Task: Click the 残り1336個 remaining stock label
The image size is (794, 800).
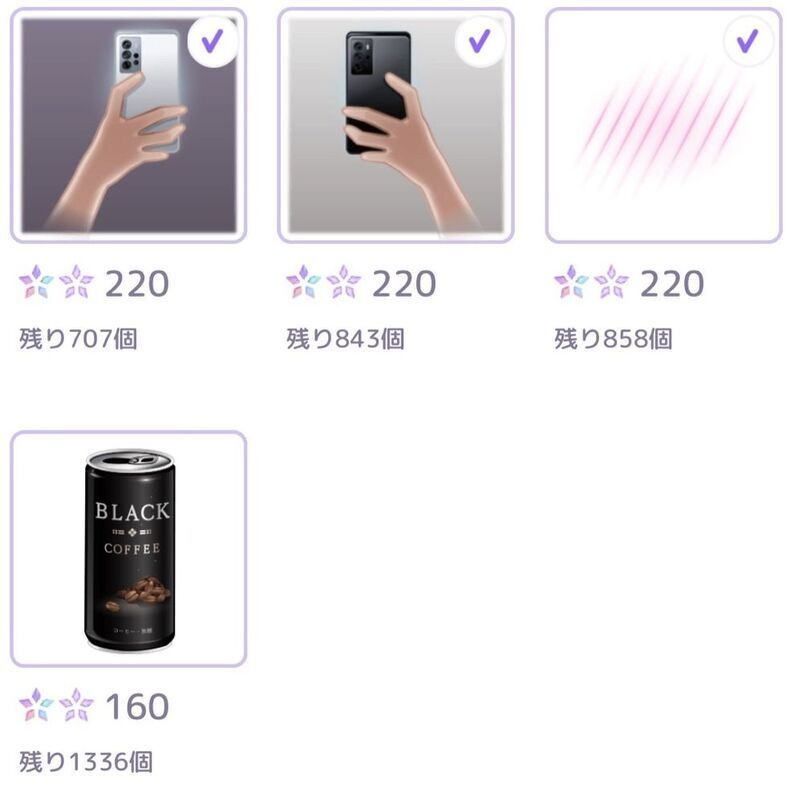Action: tap(86, 762)
